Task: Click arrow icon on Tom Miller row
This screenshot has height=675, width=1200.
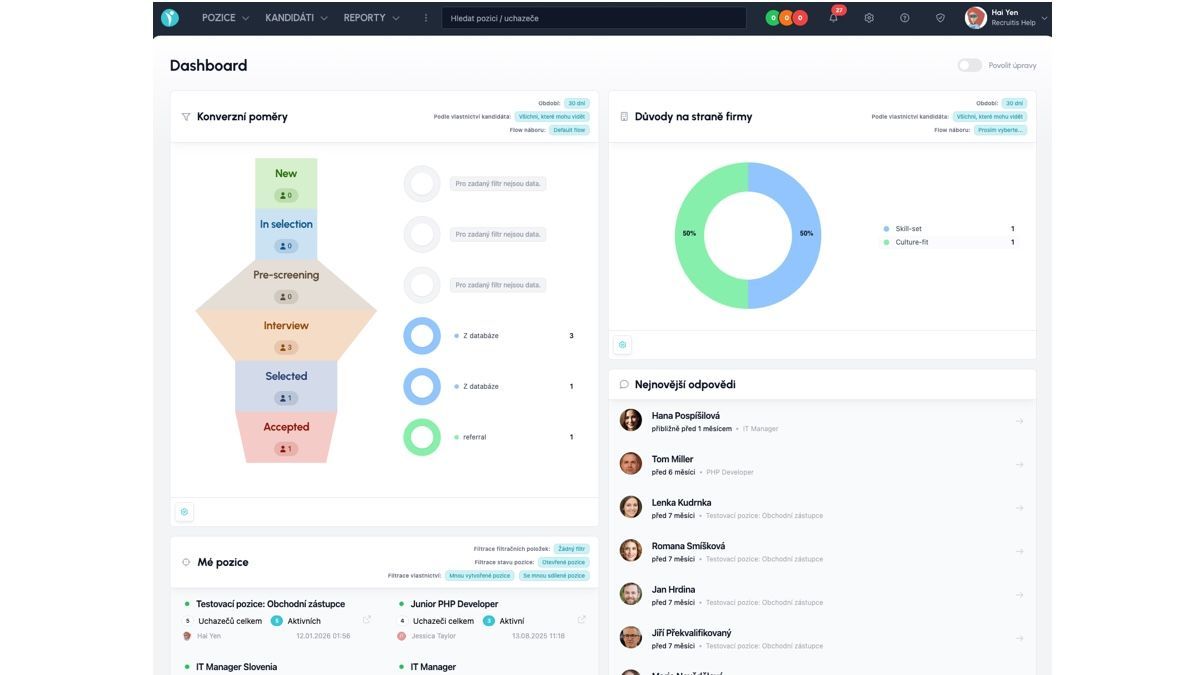Action: pos(1019,465)
